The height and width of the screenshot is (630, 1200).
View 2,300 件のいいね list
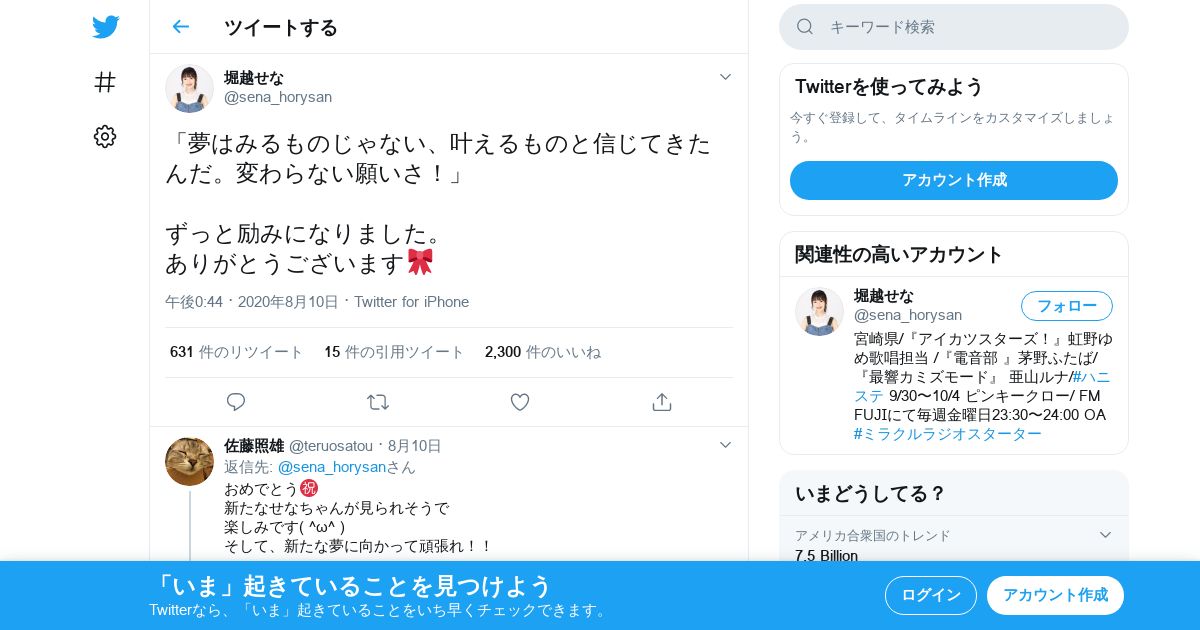click(x=543, y=352)
